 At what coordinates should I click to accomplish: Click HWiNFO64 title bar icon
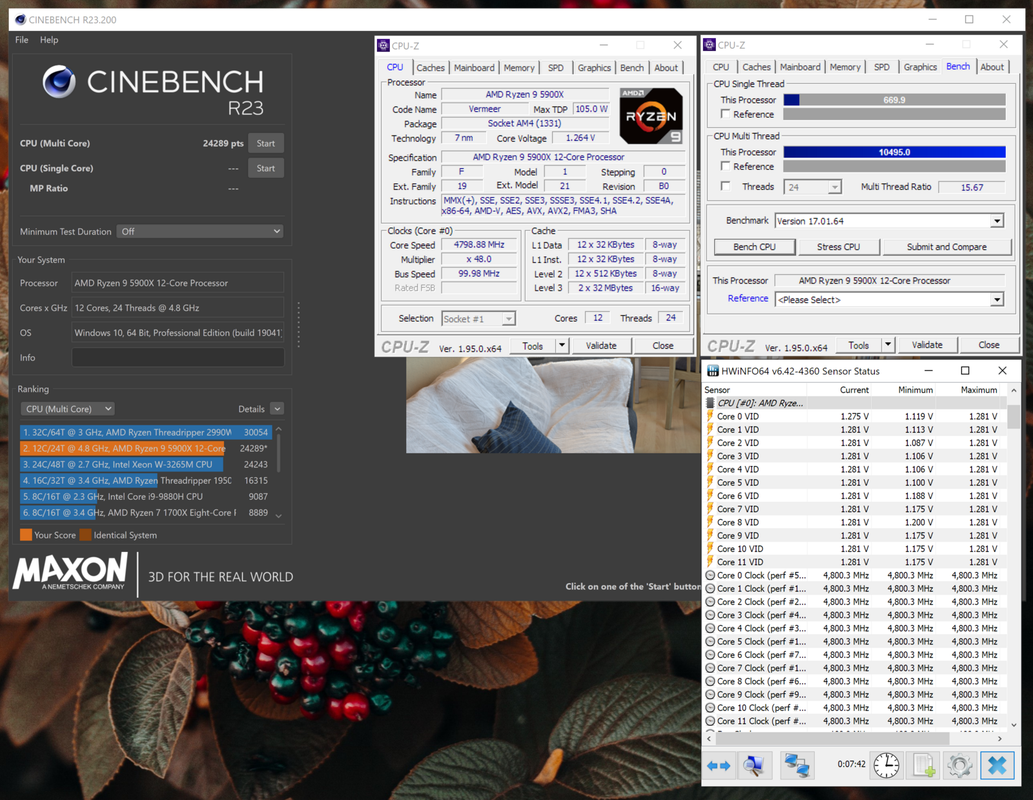tap(712, 371)
